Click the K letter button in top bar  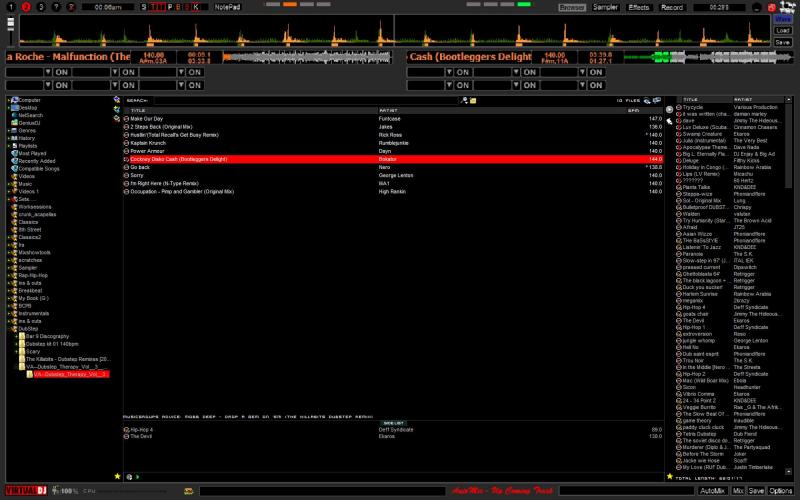196,7
